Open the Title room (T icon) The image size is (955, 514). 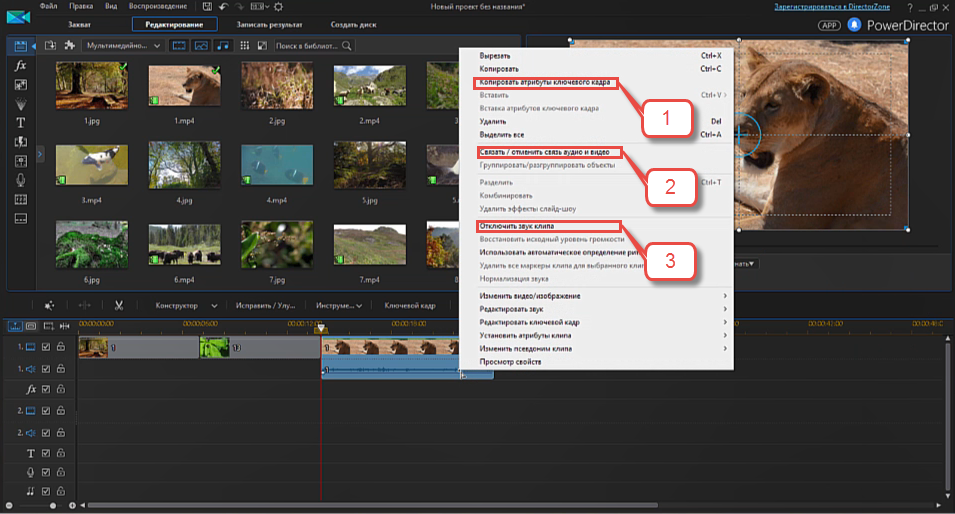(x=20, y=122)
